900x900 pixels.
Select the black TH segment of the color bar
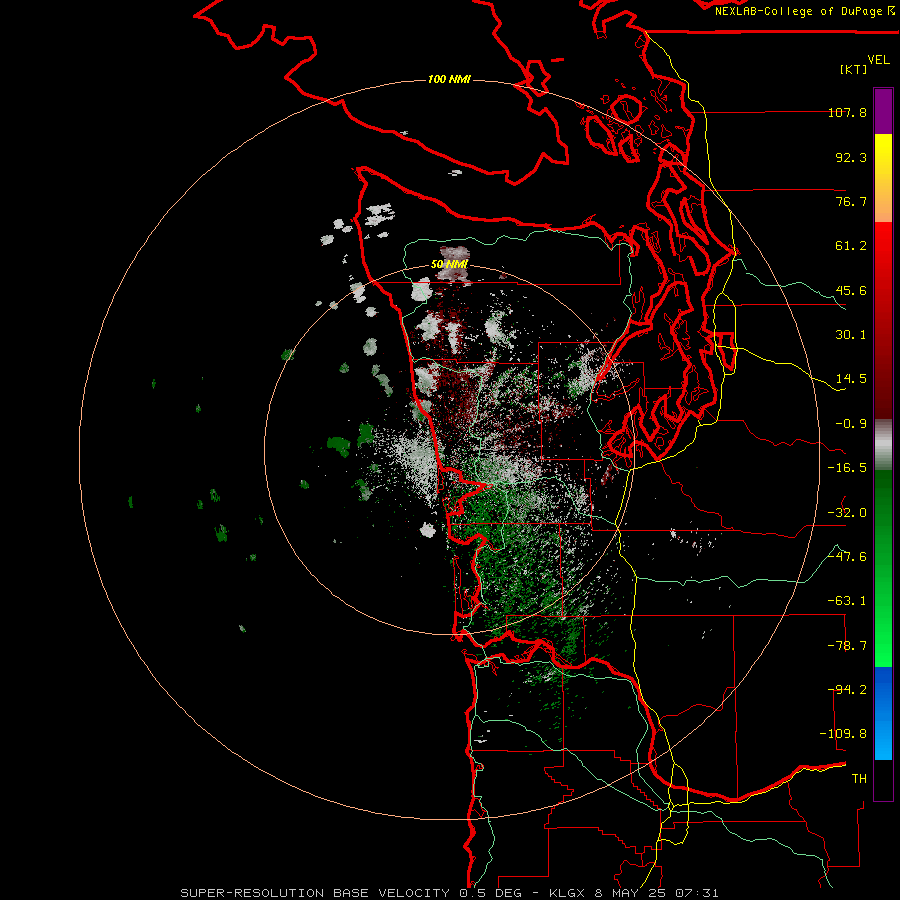click(883, 779)
